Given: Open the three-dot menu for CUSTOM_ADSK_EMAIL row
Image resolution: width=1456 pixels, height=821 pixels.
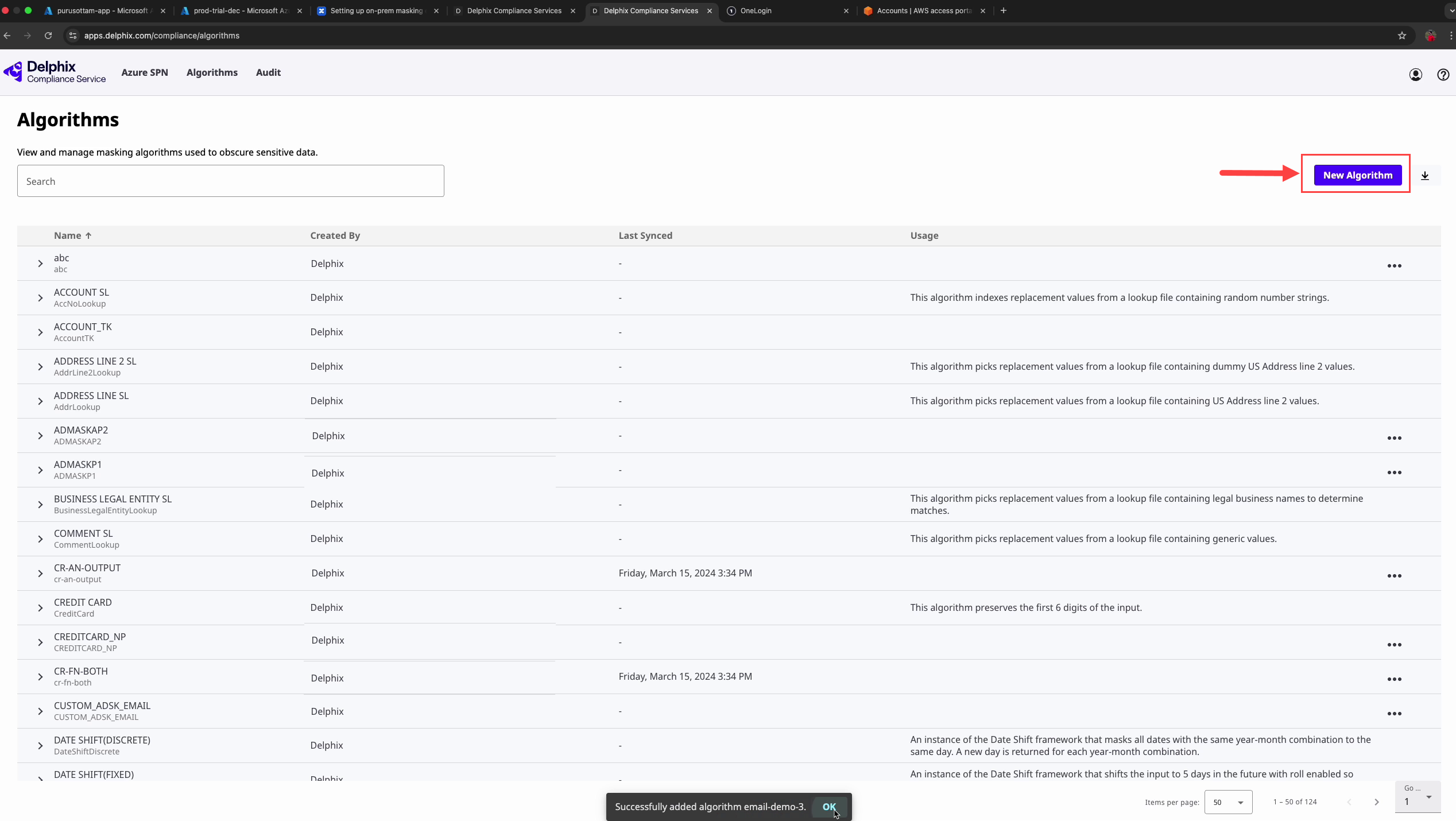Looking at the screenshot, I should point(1395,714).
